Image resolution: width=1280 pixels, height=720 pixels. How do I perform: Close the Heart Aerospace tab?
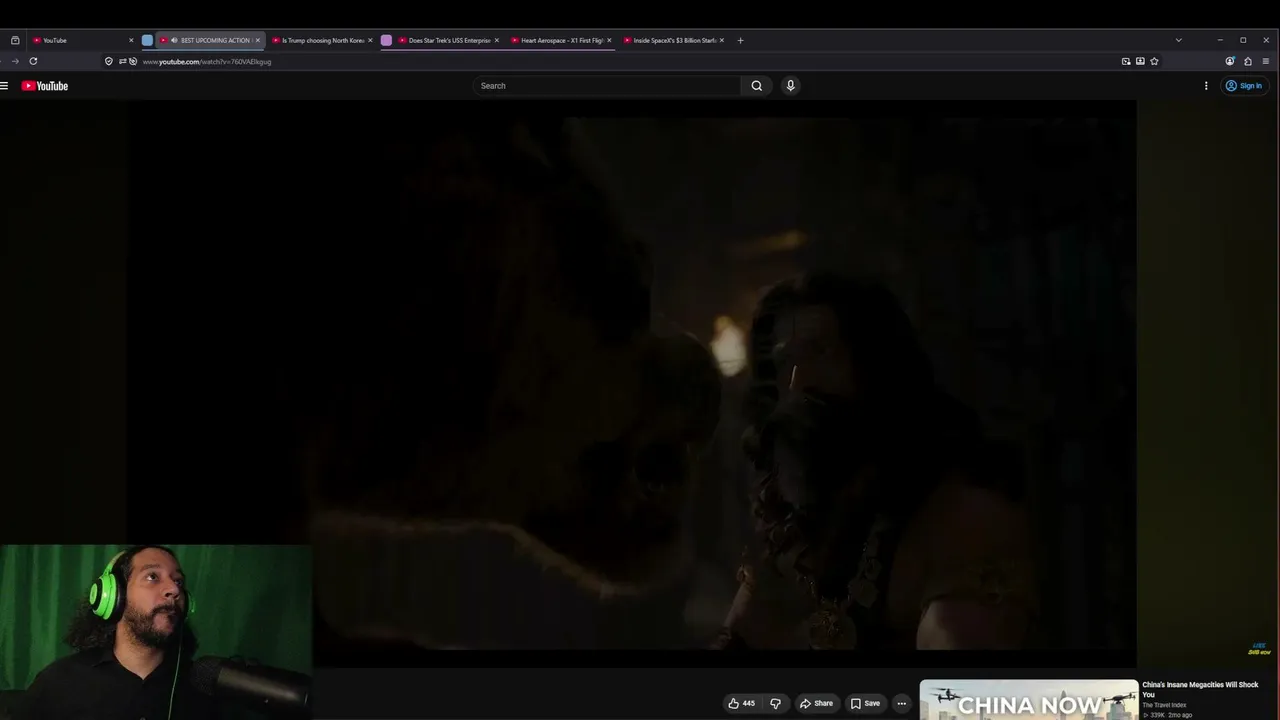click(609, 40)
